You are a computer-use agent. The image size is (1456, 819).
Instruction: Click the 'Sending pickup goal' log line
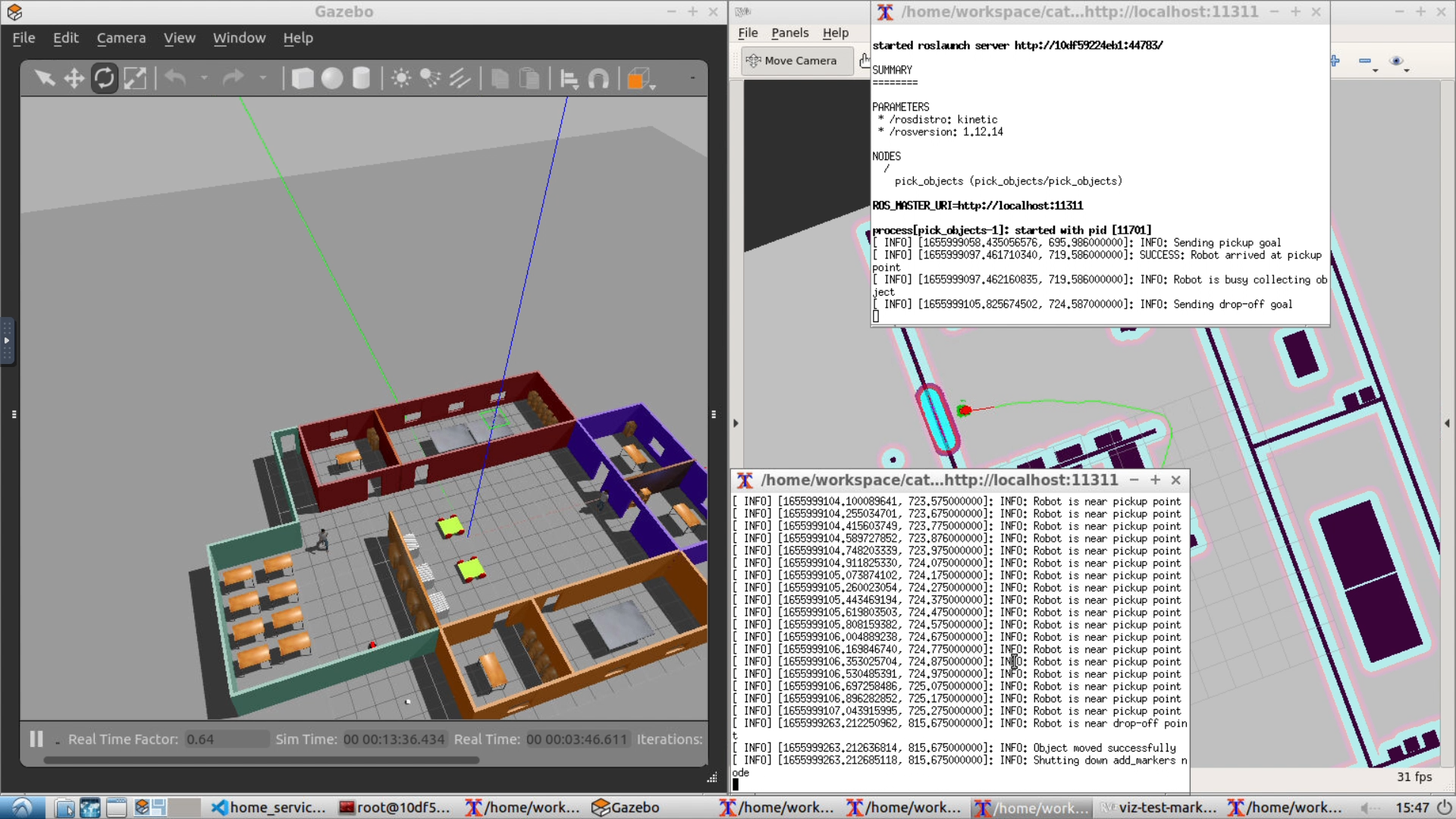[1077, 243]
